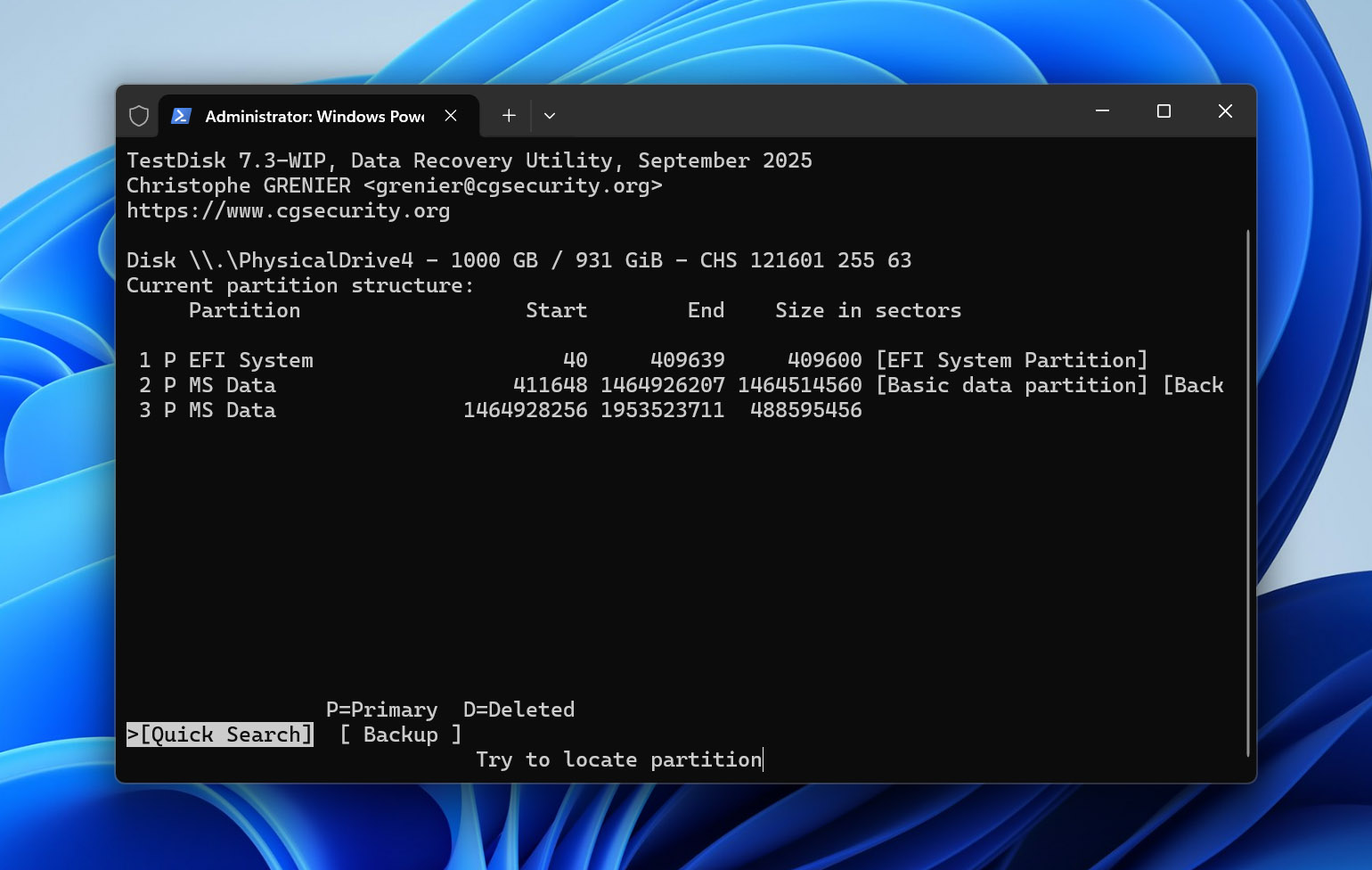
Task: Click the shield icon in the title bar
Action: [x=139, y=116]
